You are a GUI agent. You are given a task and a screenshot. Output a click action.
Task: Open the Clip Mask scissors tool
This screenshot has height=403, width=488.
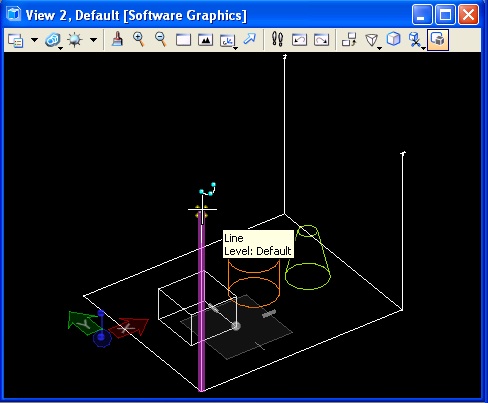pyautogui.click(x=416, y=41)
